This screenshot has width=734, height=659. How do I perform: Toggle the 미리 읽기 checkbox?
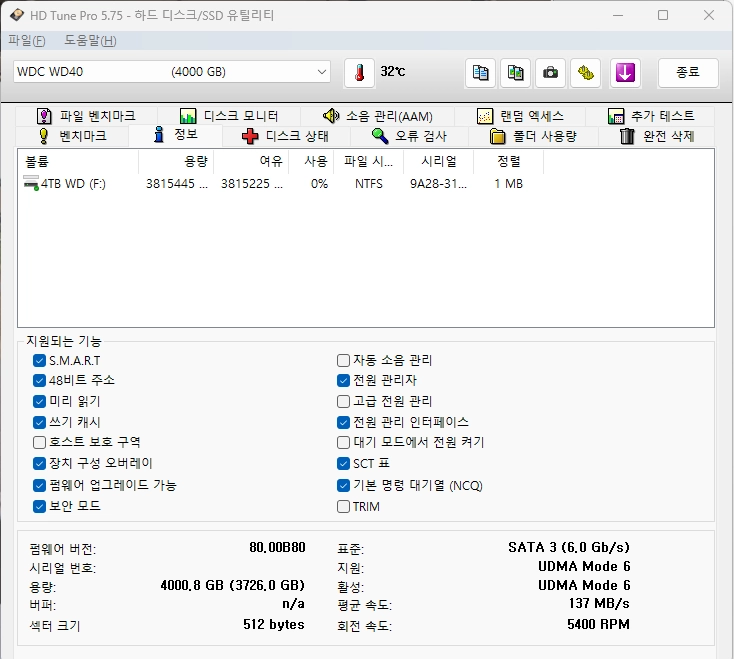coord(39,402)
